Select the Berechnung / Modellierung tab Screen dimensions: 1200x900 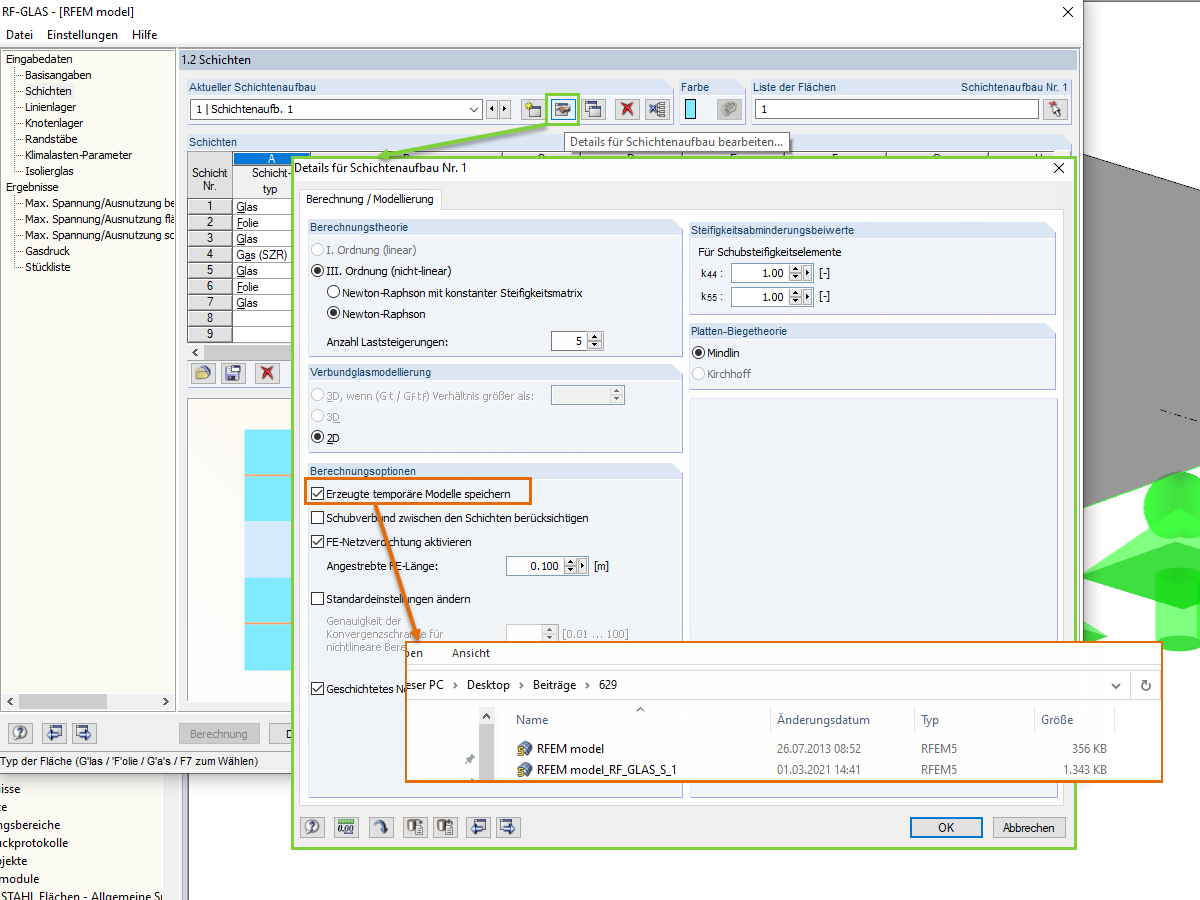370,199
